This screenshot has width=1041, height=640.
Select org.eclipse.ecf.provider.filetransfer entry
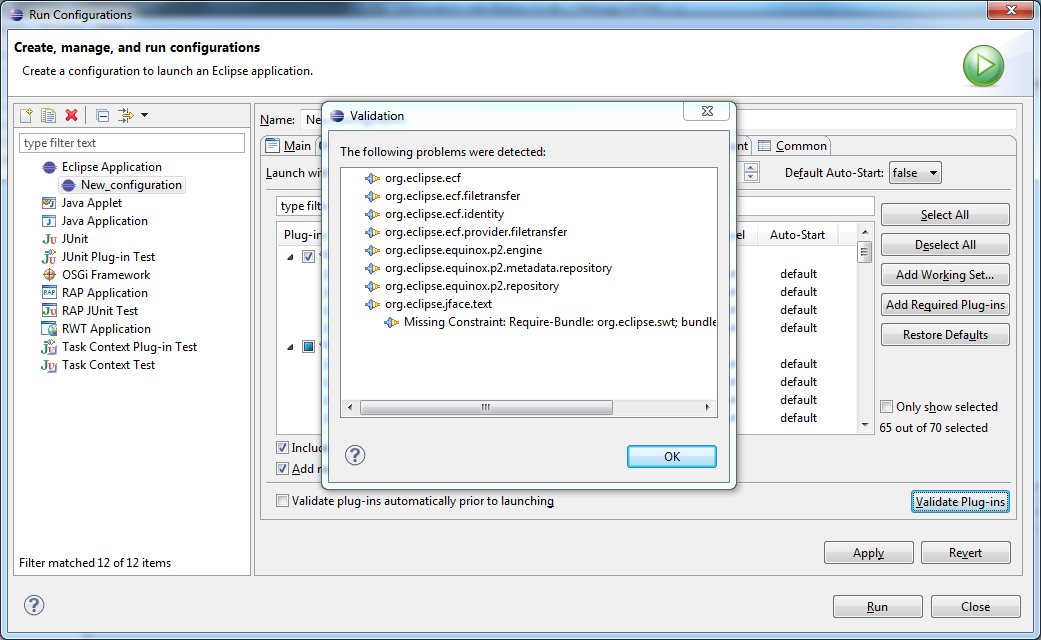pyautogui.click(x=476, y=232)
